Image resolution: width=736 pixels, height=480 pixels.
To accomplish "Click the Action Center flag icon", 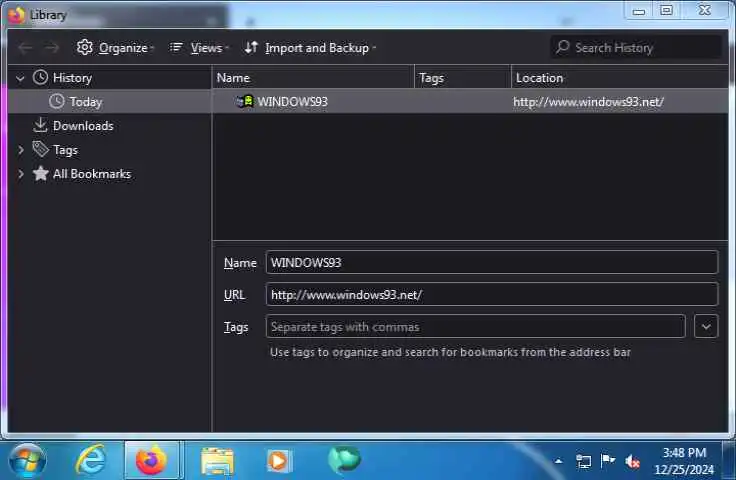I will (607, 461).
